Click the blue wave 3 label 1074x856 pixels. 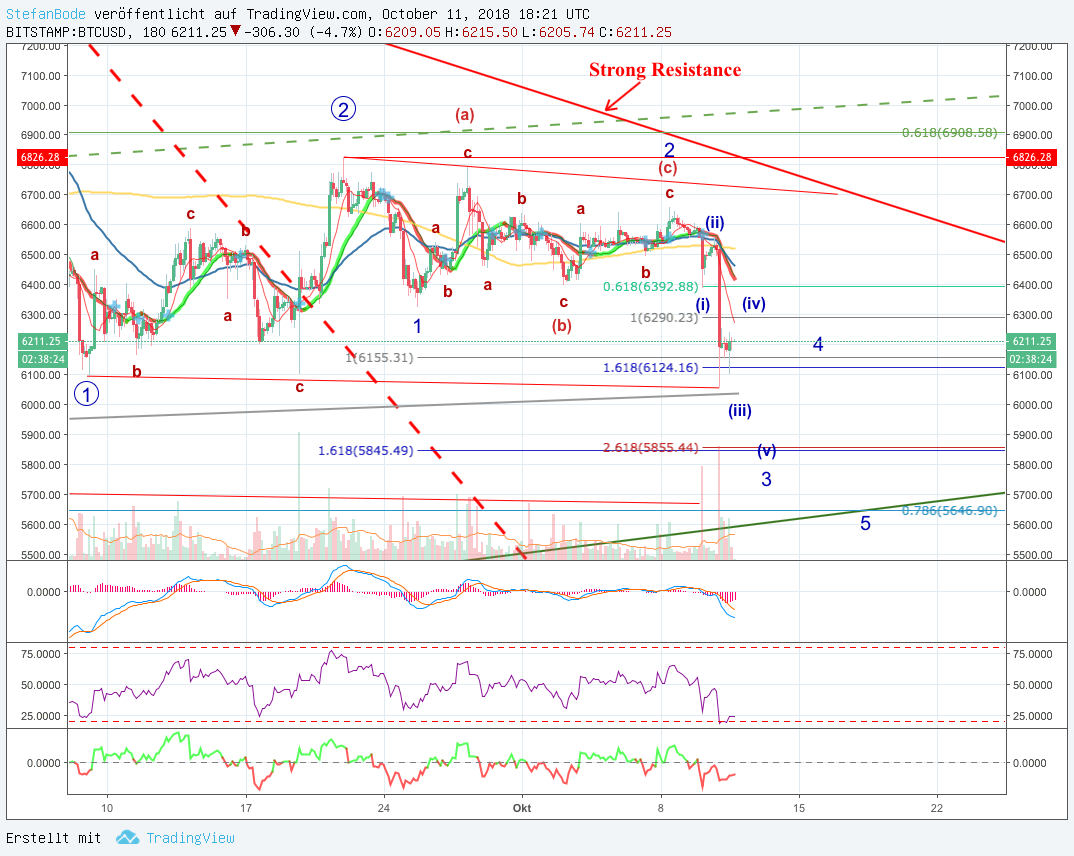[766, 479]
